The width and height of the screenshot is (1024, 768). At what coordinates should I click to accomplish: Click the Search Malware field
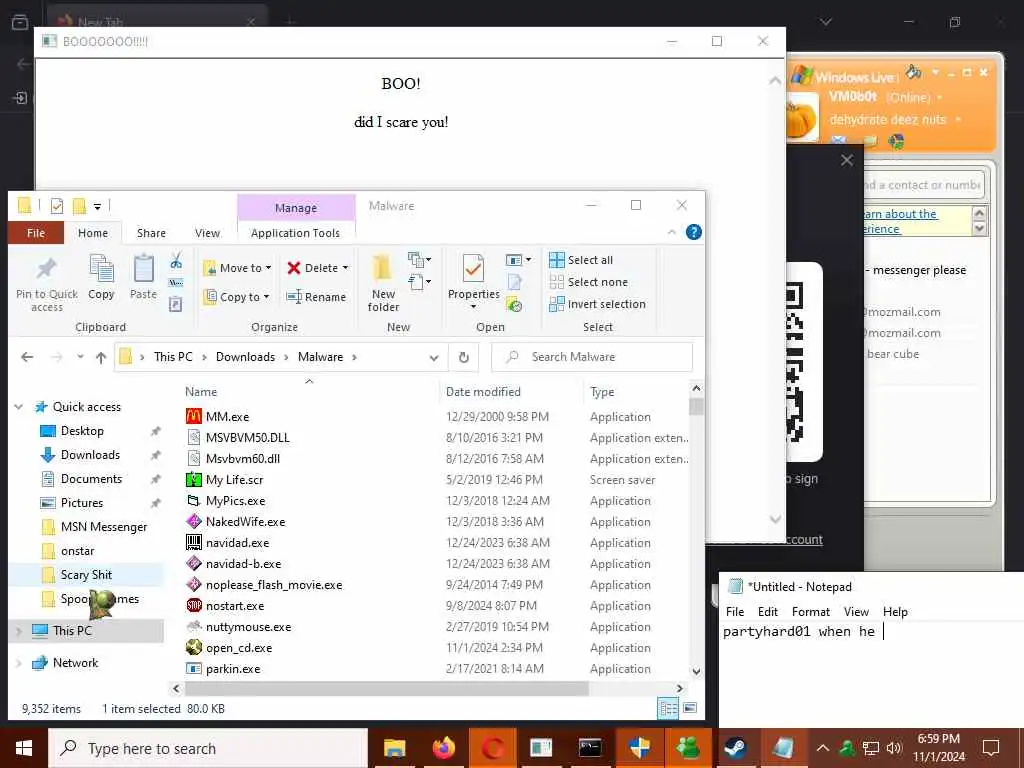point(592,357)
